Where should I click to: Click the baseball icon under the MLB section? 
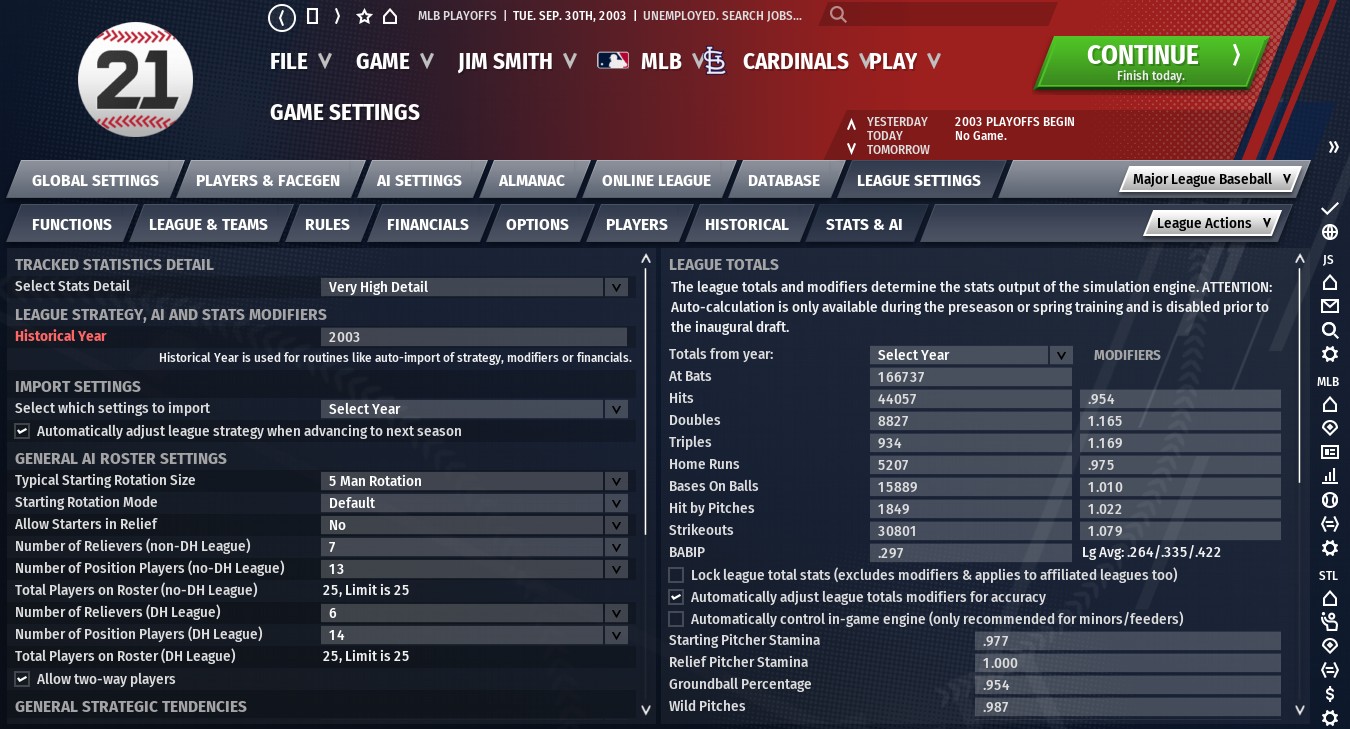click(x=1329, y=500)
